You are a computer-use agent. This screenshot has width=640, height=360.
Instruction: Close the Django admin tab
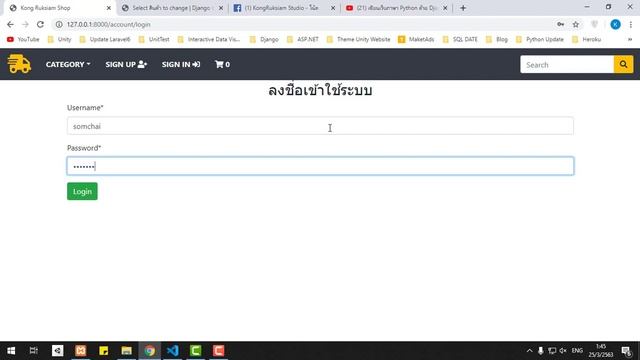click(x=221, y=8)
